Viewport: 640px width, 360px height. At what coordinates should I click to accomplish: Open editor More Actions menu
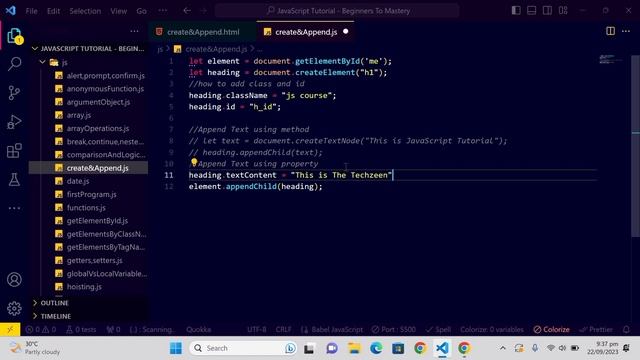click(626, 31)
